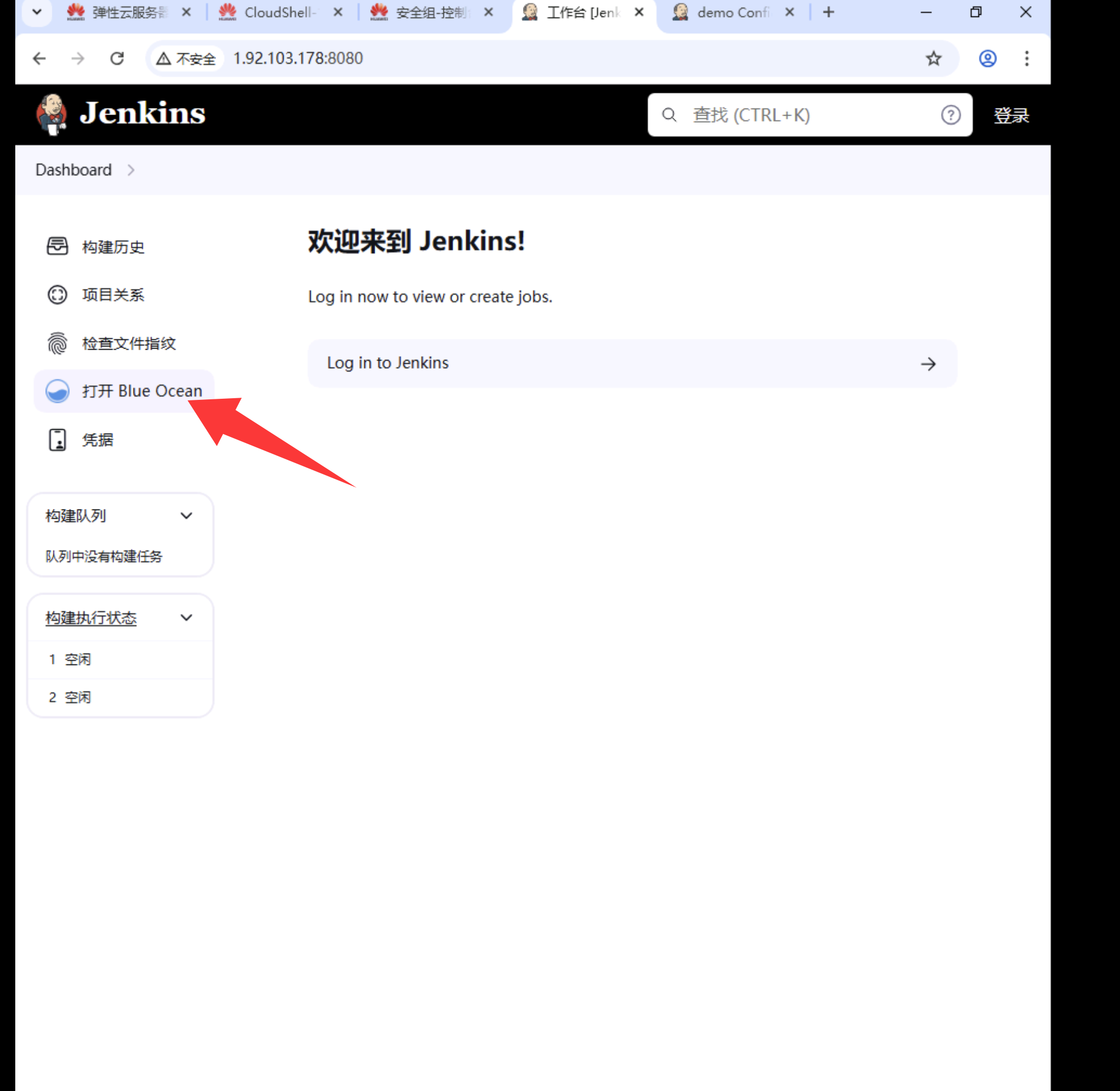Expand the Dashboard breadcrumb chevron
The height and width of the screenshot is (1091, 1120).
[131, 170]
